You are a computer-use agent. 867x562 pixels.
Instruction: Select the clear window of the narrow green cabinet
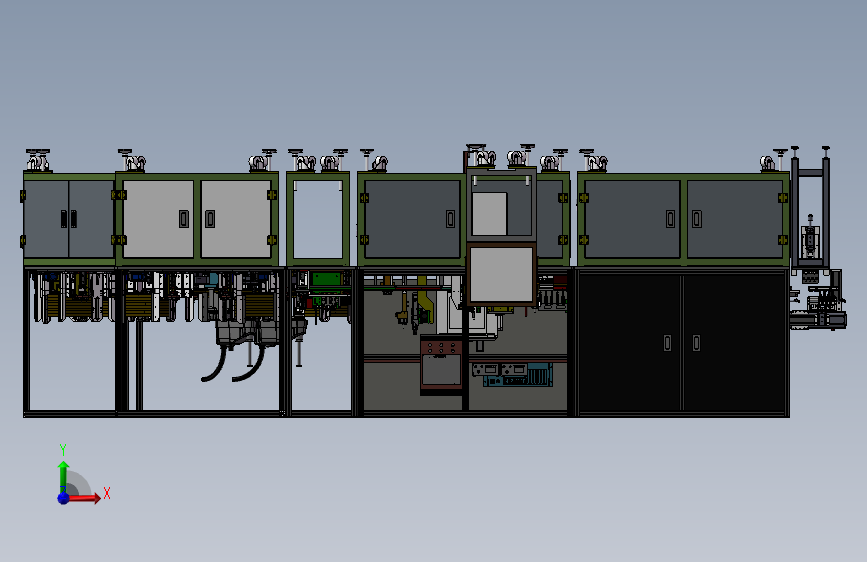318,219
